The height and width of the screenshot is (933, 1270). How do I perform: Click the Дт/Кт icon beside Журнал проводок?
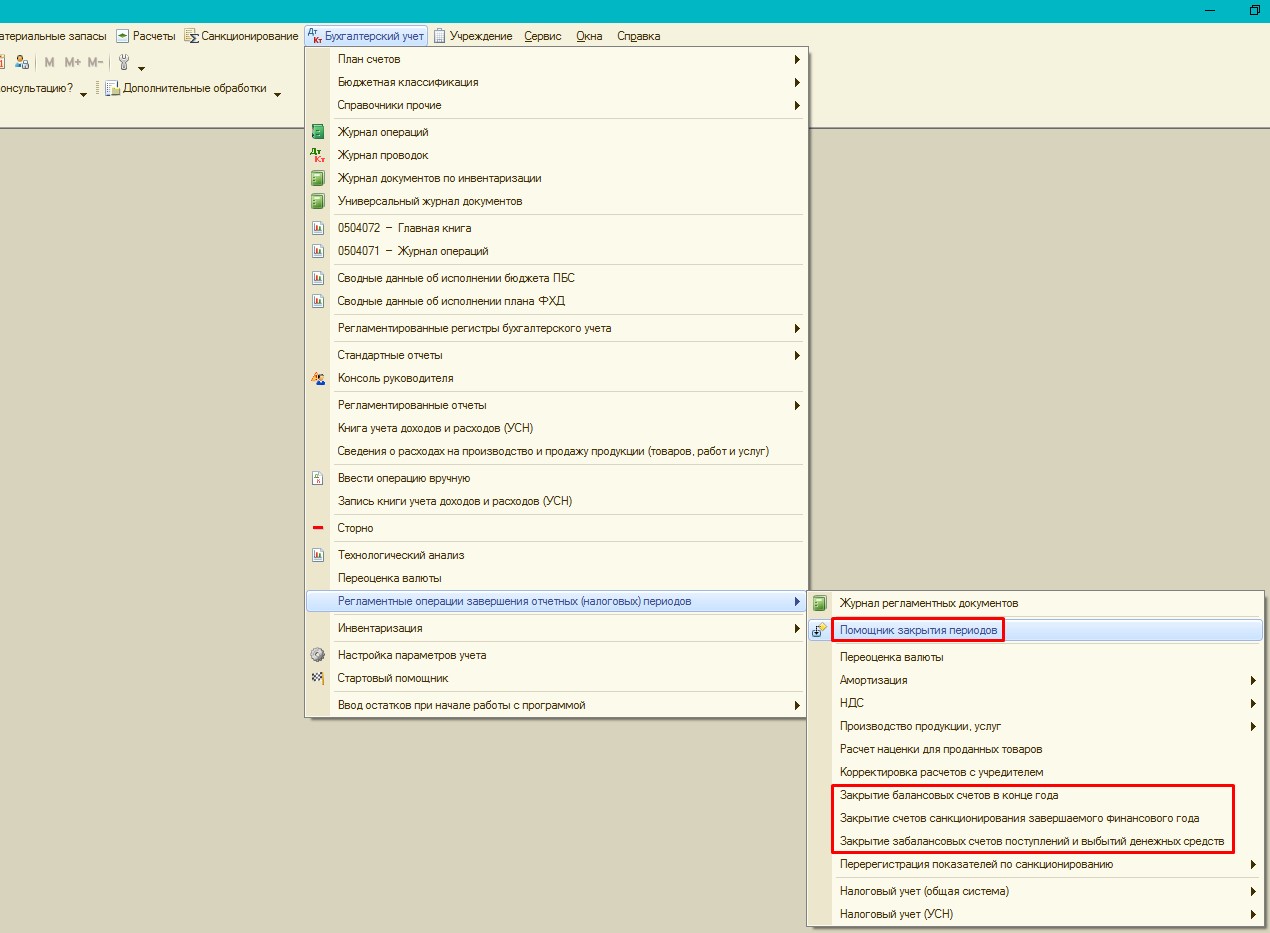tap(318, 155)
